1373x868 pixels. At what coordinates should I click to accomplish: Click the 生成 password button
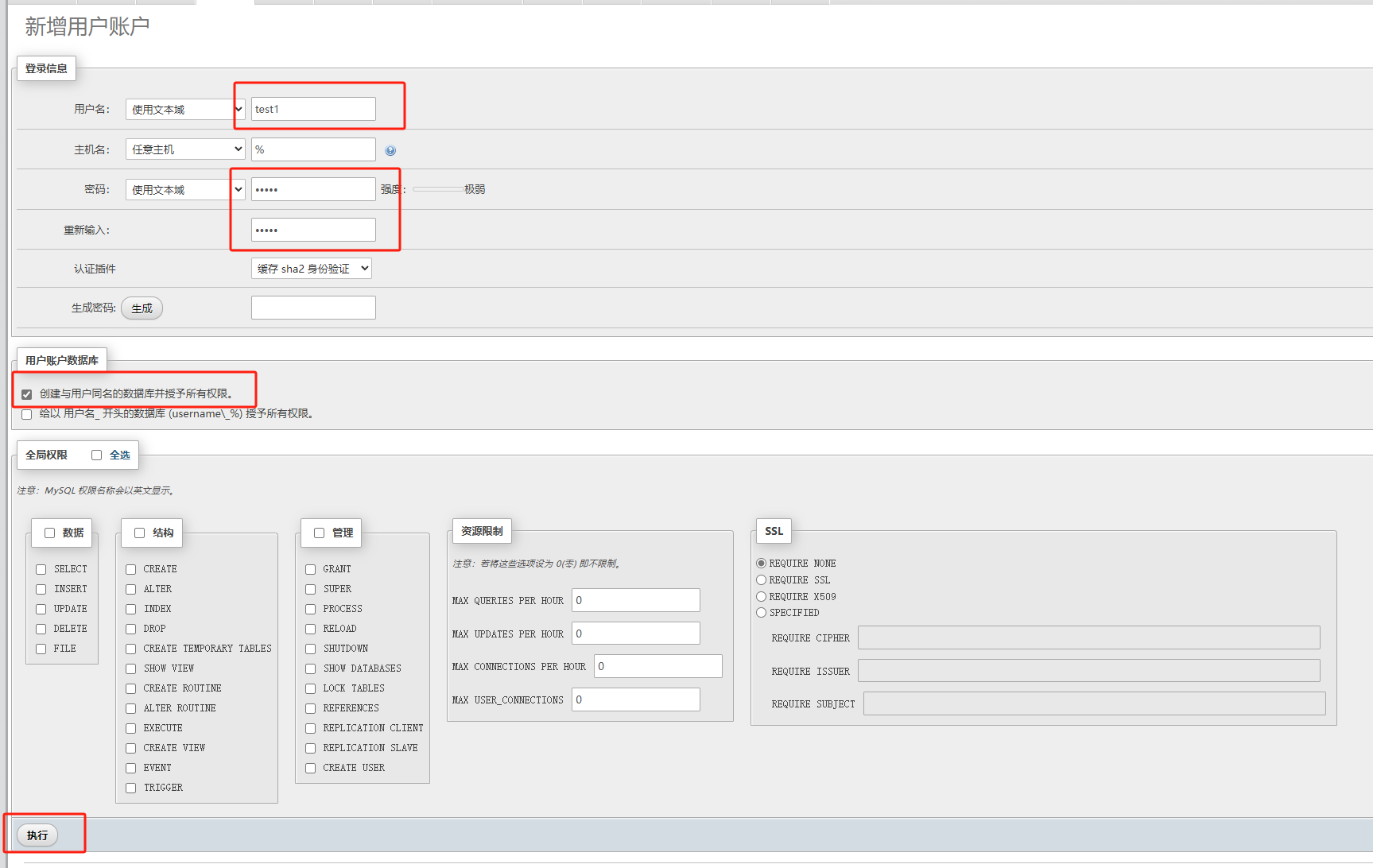coord(142,308)
